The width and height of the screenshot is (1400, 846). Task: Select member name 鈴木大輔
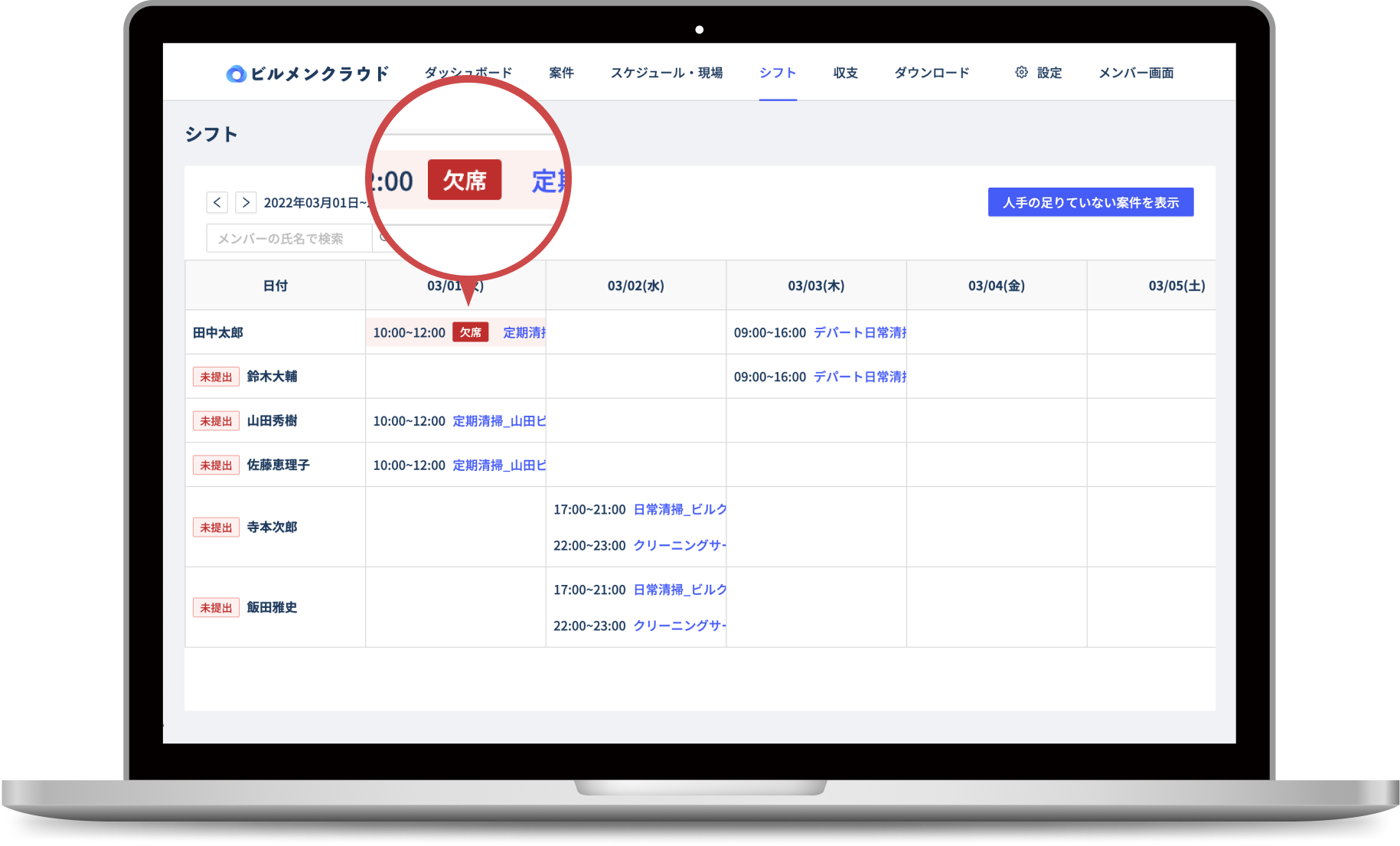click(272, 377)
